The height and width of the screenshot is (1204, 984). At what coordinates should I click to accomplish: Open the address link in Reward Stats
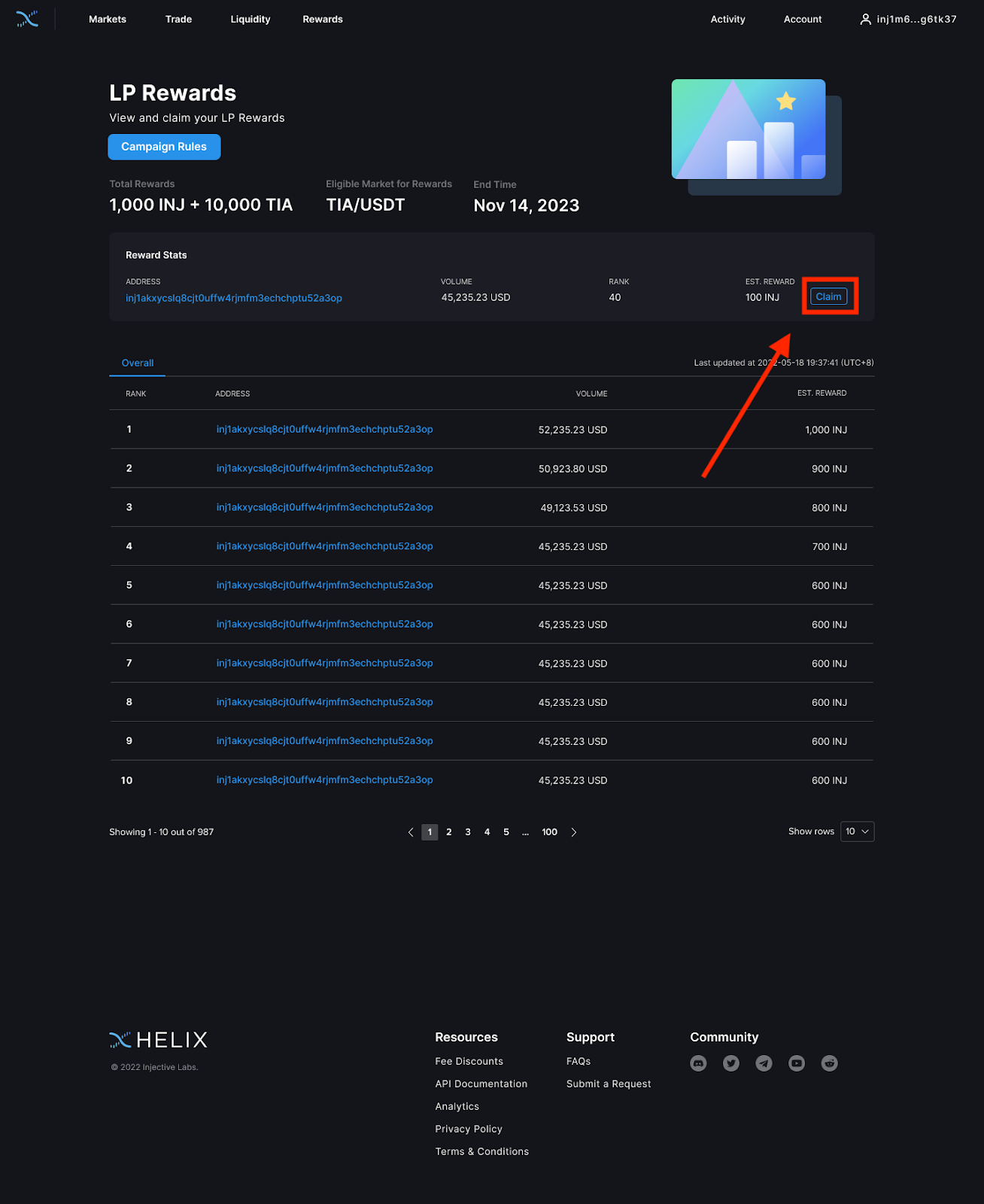[234, 298]
